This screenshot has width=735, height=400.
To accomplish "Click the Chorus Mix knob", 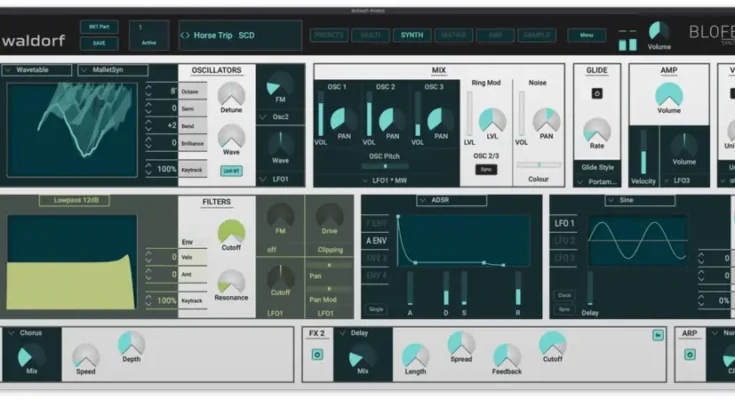I will tap(31, 356).
